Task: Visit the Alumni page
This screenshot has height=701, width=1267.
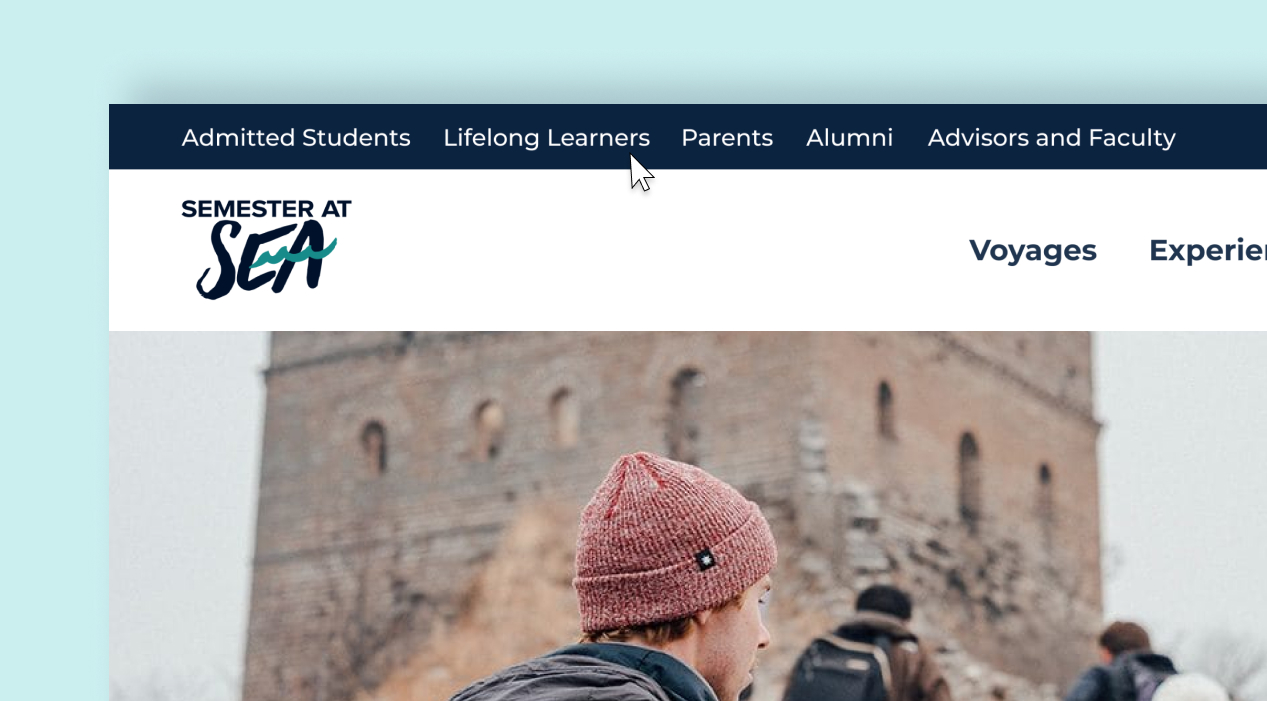Action: click(x=850, y=137)
